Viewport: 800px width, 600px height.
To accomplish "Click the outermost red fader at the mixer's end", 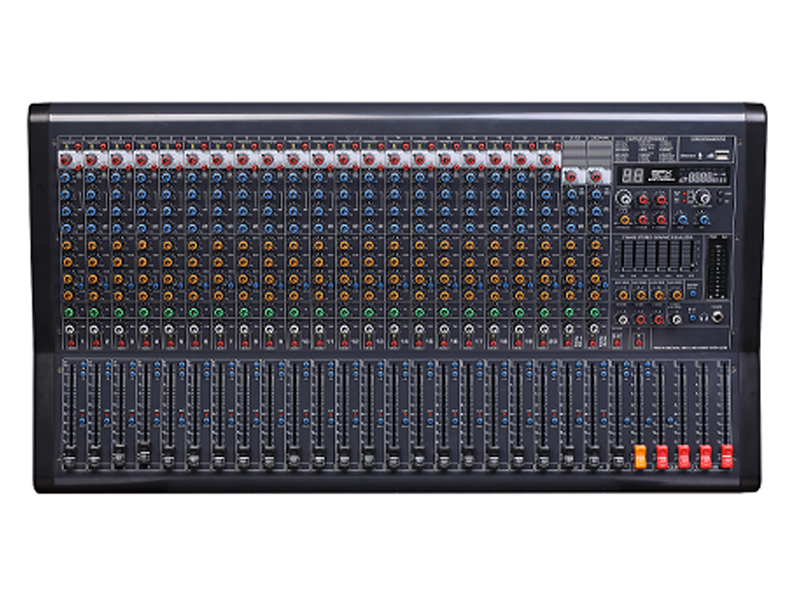I will [727, 456].
